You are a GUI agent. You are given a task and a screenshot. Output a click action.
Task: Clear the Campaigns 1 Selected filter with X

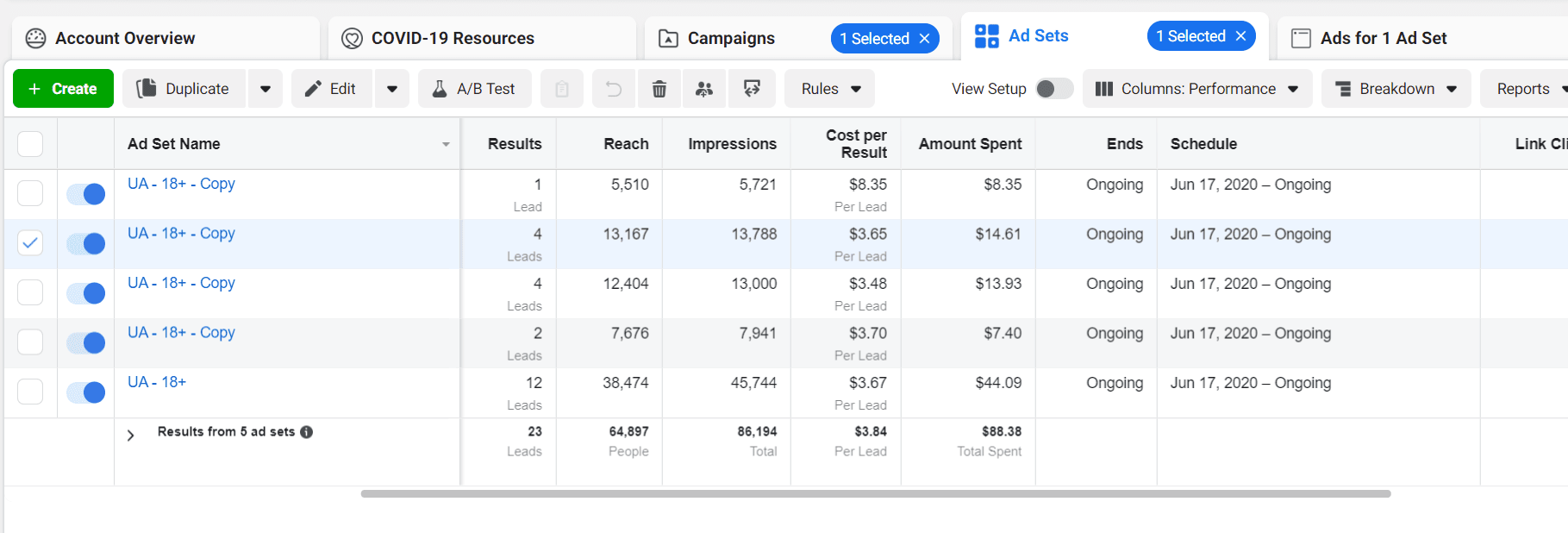925,39
